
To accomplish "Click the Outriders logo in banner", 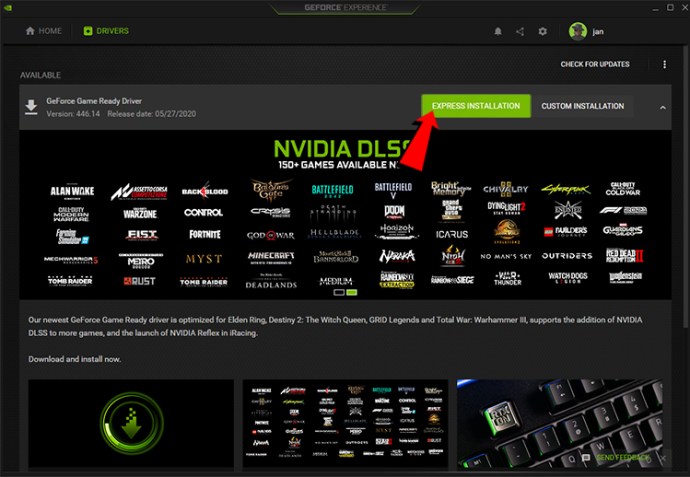I will tap(567, 256).
